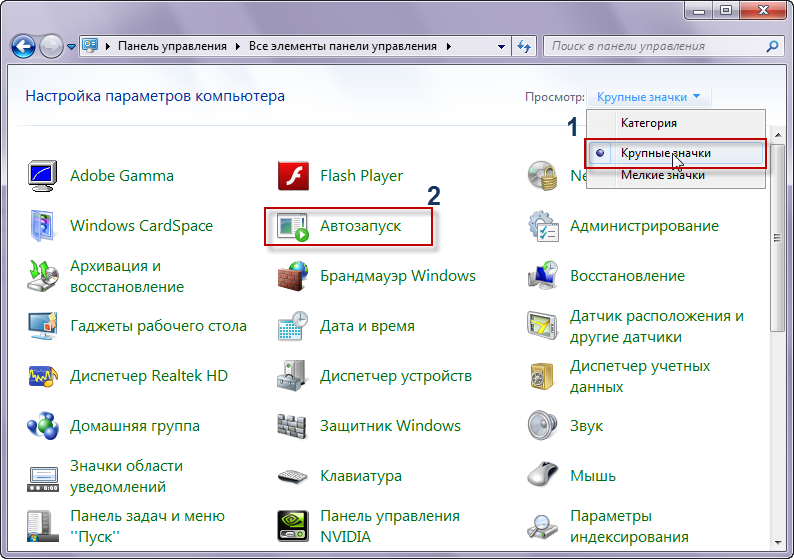Open the Администрирование gear icon

coord(543,226)
